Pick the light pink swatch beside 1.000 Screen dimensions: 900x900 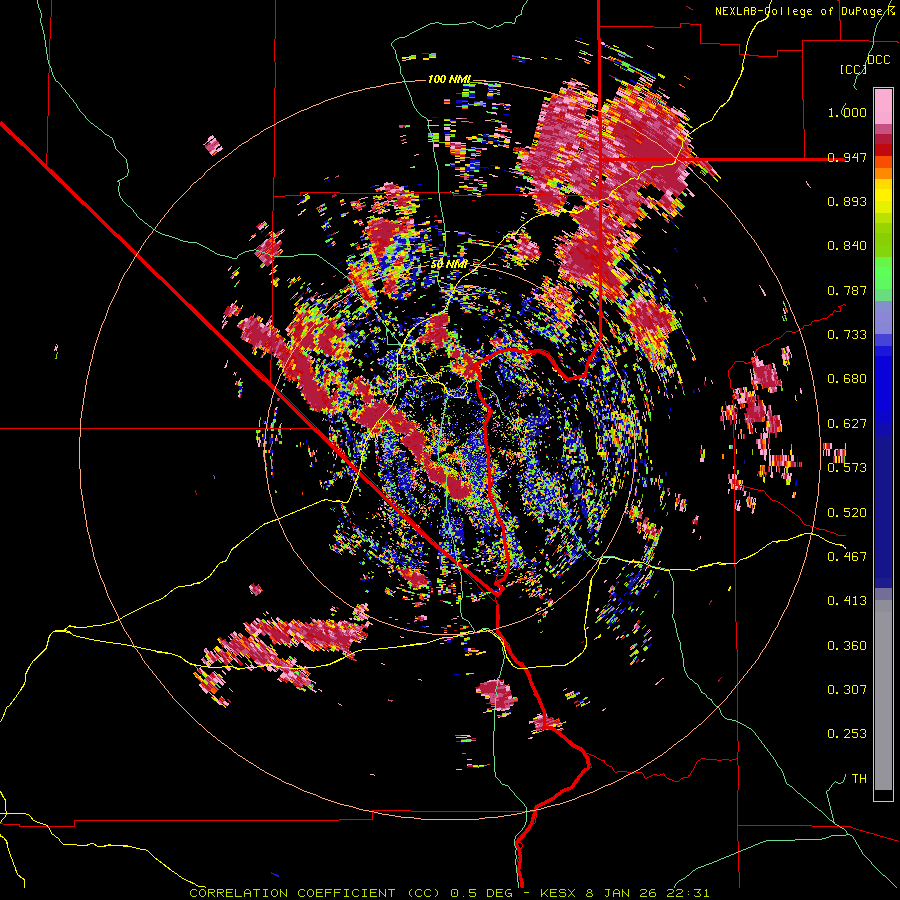click(x=883, y=107)
